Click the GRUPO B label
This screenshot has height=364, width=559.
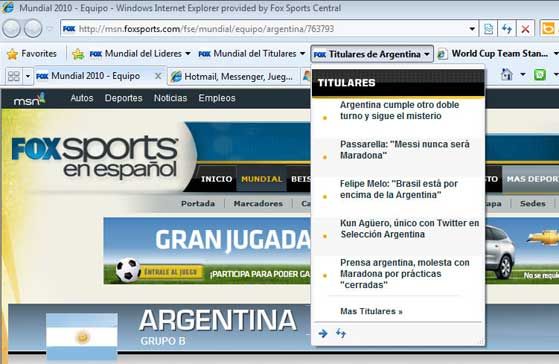coord(163,341)
